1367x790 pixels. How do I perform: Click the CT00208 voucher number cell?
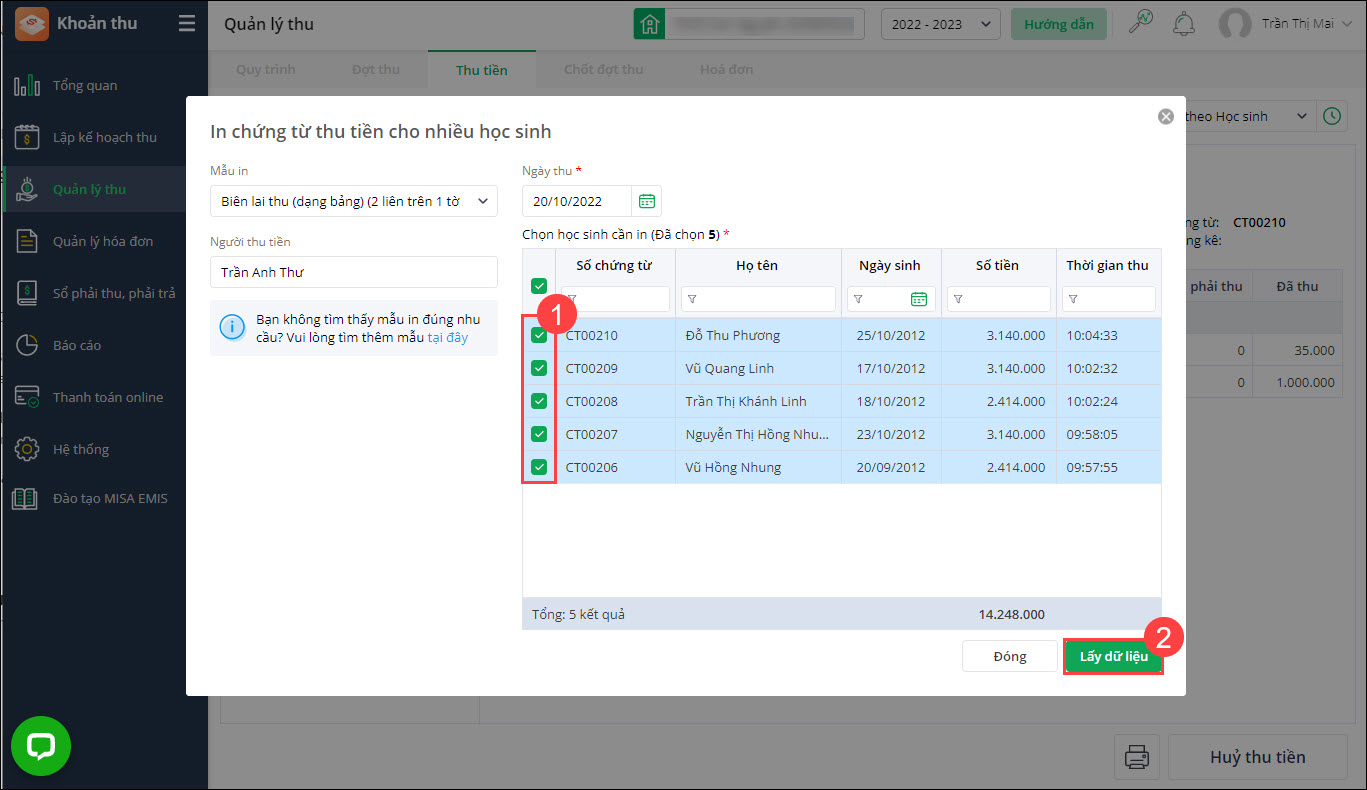click(615, 401)
